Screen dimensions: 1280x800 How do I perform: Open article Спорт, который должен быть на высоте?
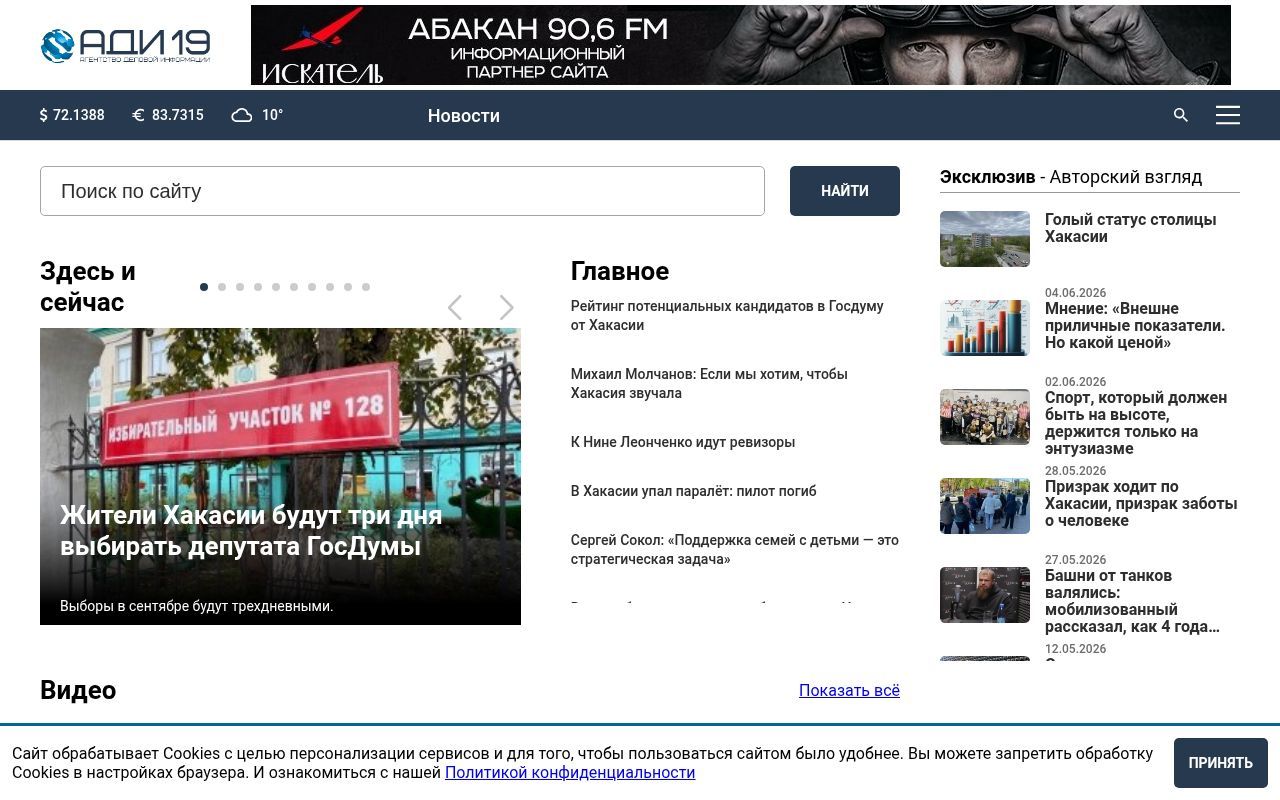[1136, 423]
